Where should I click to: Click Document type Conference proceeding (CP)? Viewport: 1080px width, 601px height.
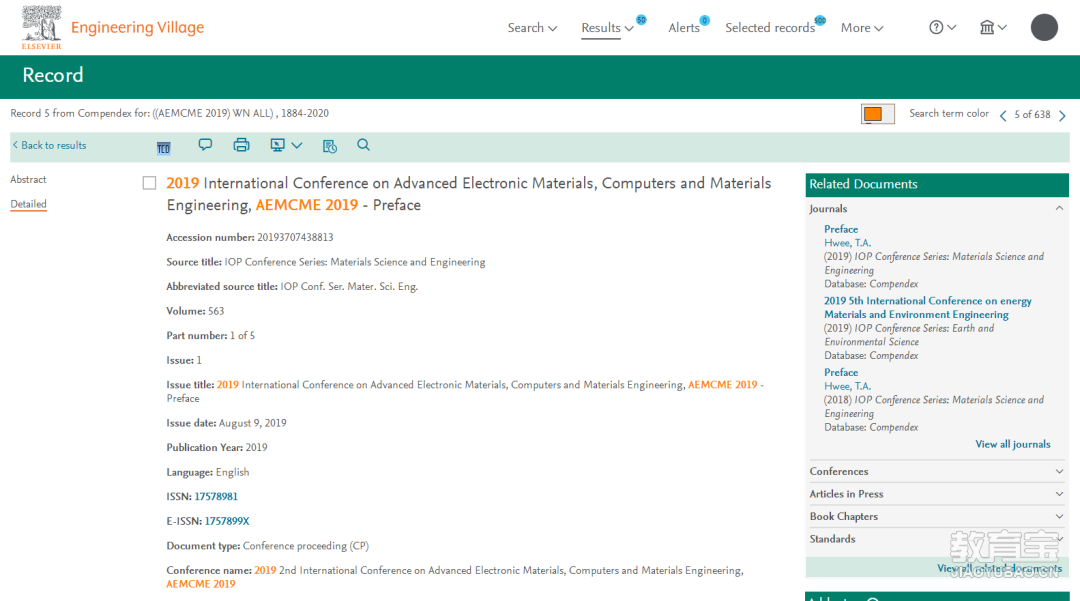(x=306, y=546)
